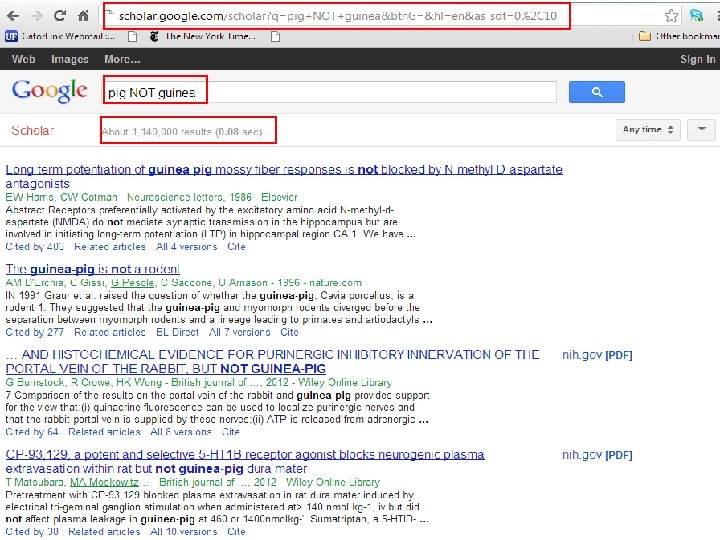
Task: Select the Images tab in black bar
Action: pyautogui.click(x=70, y=59)
